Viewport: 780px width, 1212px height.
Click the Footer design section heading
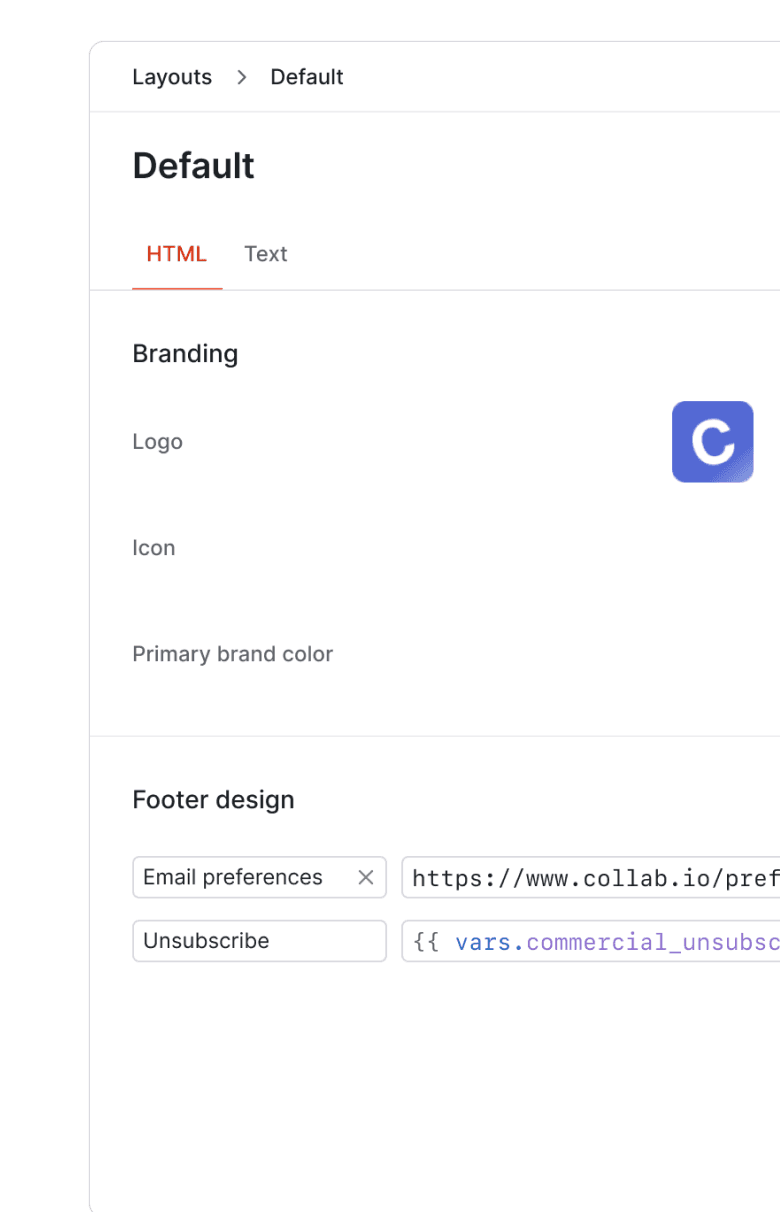213,800
